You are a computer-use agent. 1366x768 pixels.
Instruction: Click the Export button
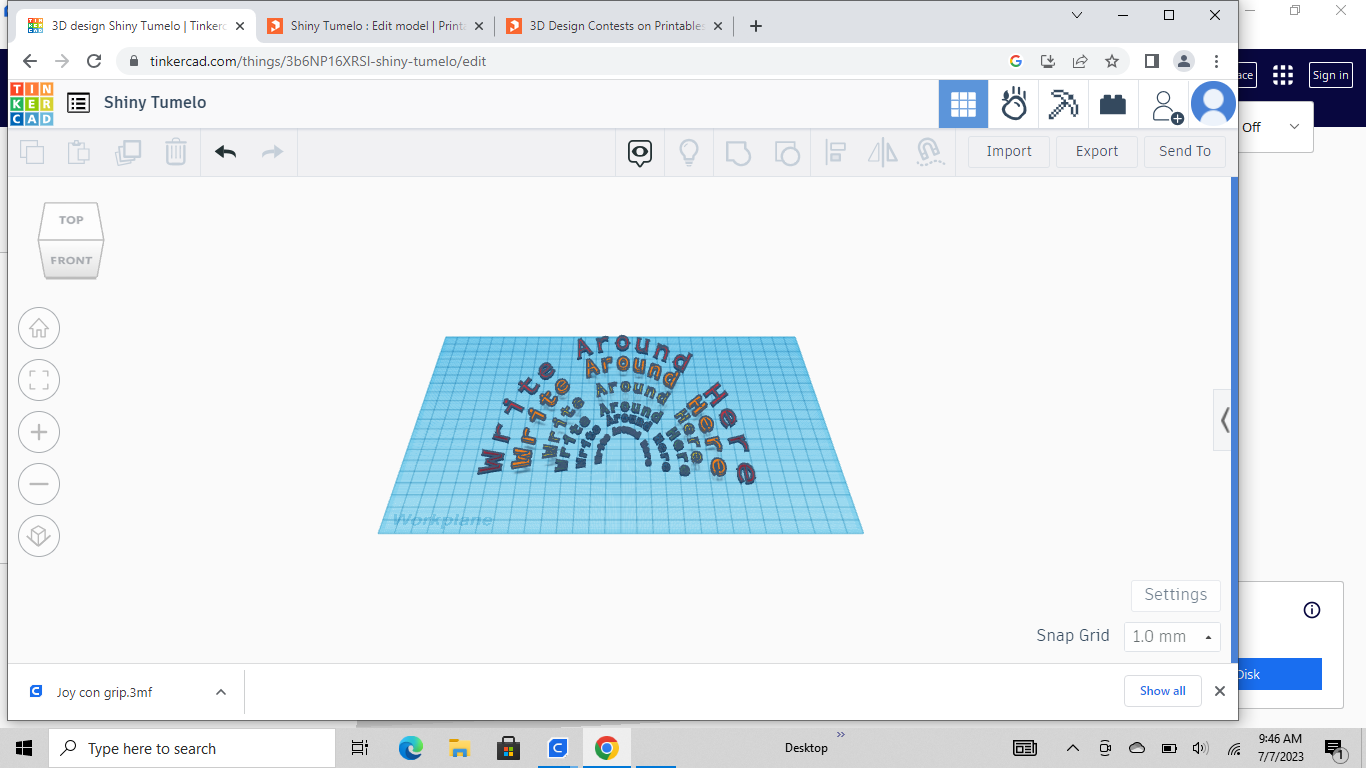[1097, 152]
